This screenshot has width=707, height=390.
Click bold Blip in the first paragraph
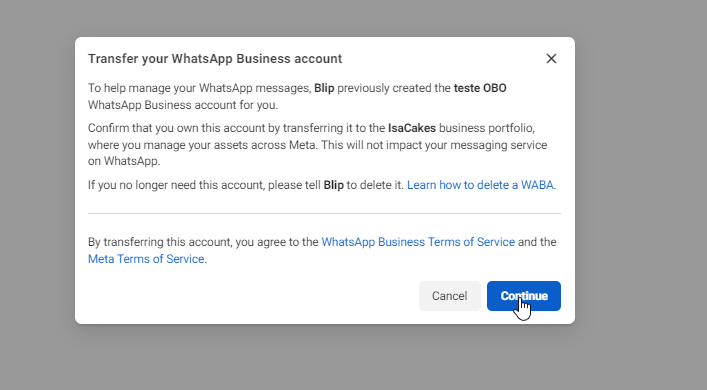[x=324, y=88]
